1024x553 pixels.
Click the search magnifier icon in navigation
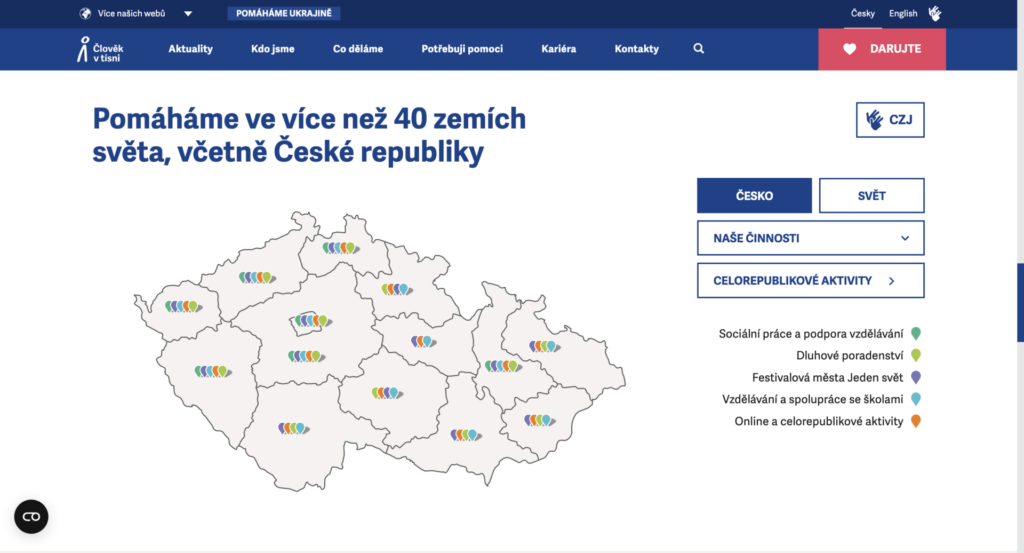698,49
